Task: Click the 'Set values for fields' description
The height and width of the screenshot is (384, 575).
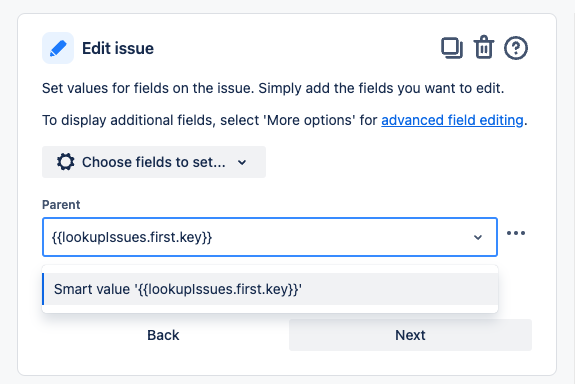Action: [273, 88]
